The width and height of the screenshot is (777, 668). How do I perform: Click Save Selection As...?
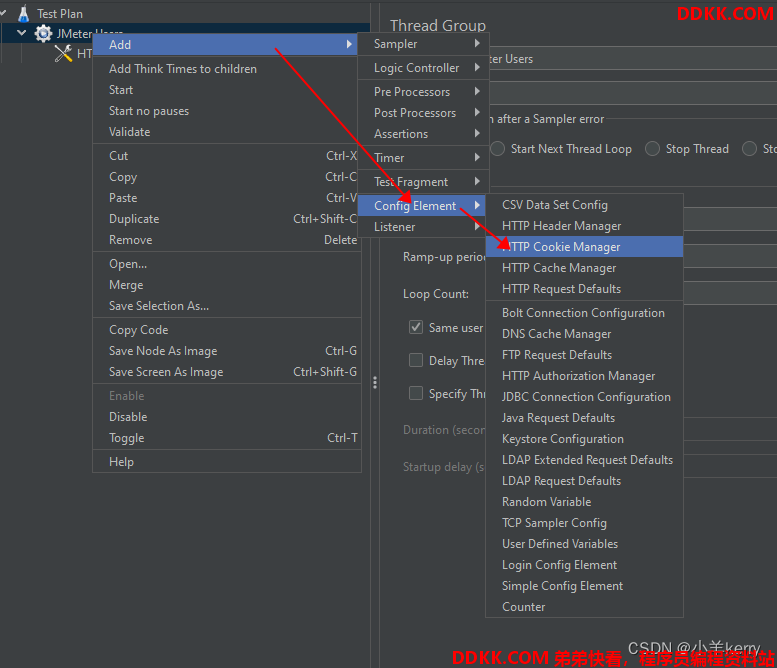tap(226, 306)
